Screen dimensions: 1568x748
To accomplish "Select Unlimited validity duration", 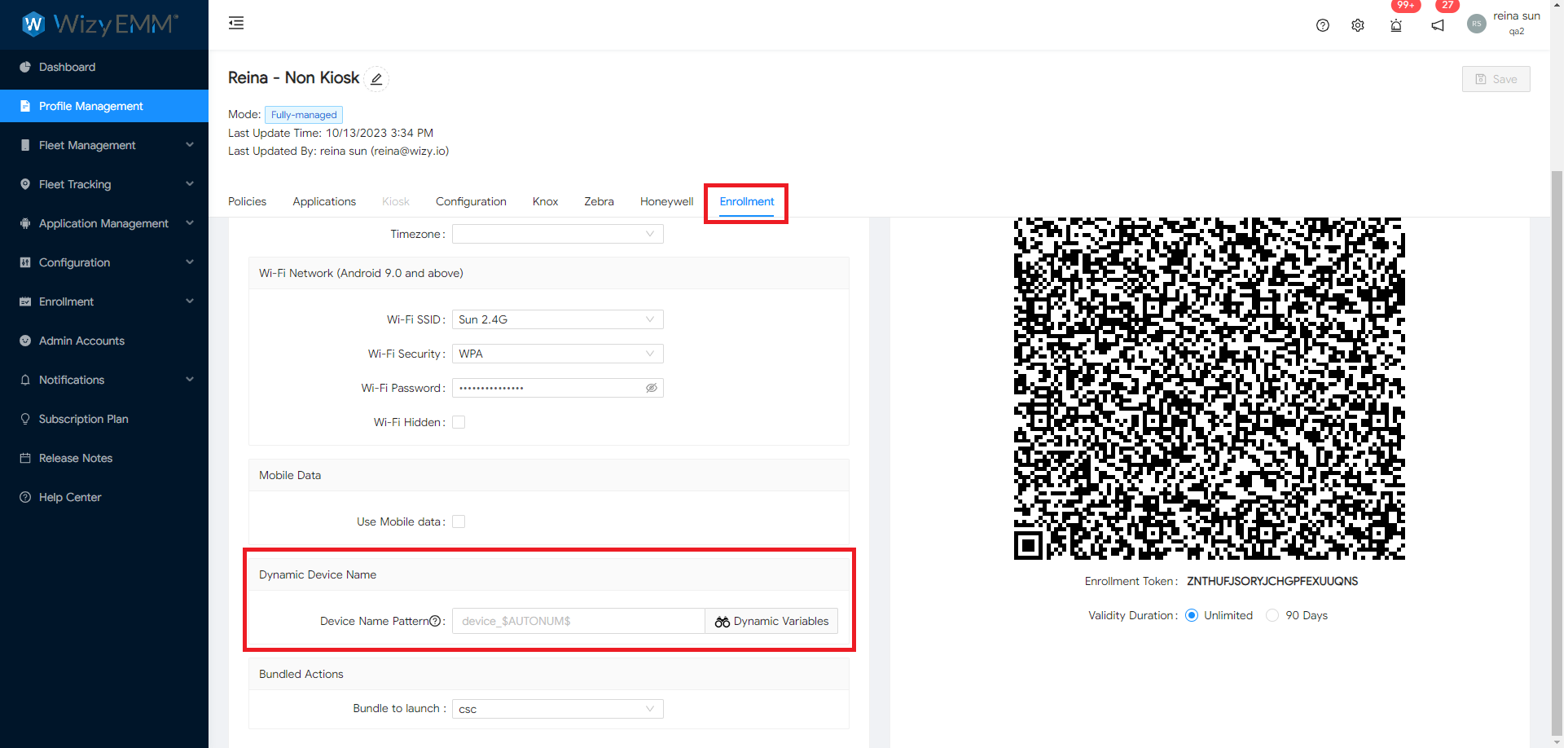I will click(x=1192, y=615).
